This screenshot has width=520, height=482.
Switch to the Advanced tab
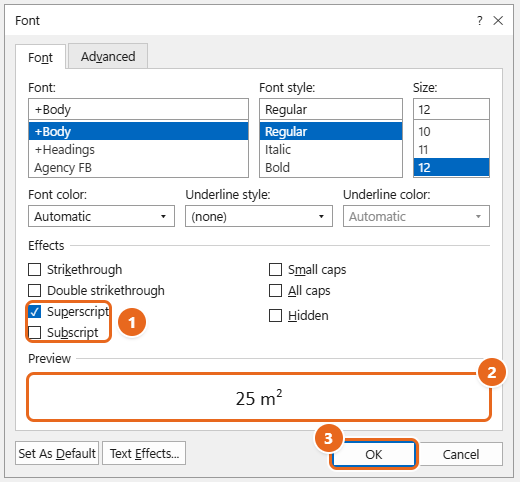(x=108, y=56)
